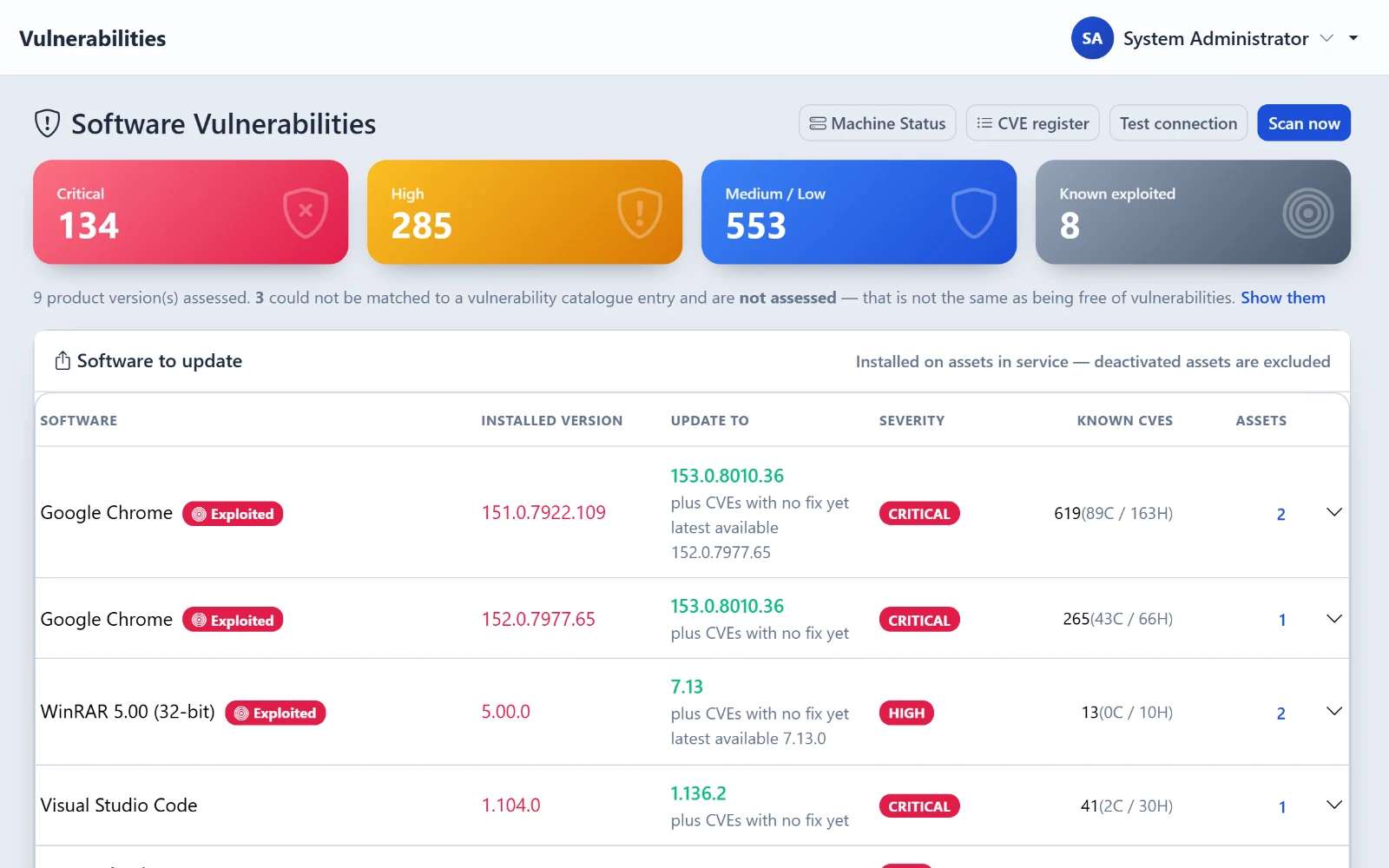This screenshot has height=868, width=1389.
Task: Click installed version 1.104.0
Action: [511, 806]
